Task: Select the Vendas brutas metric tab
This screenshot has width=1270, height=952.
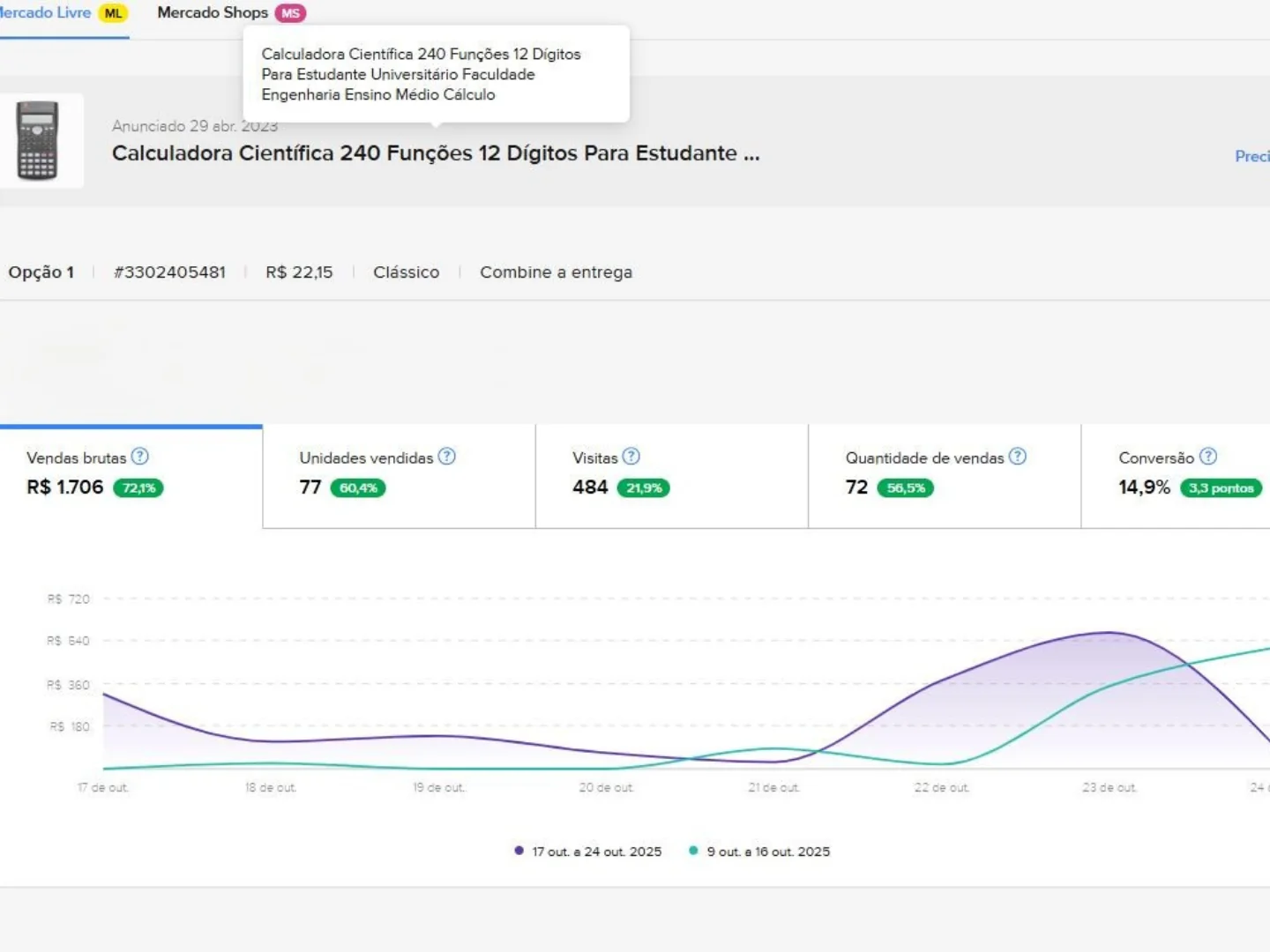Action: [131, 477]
